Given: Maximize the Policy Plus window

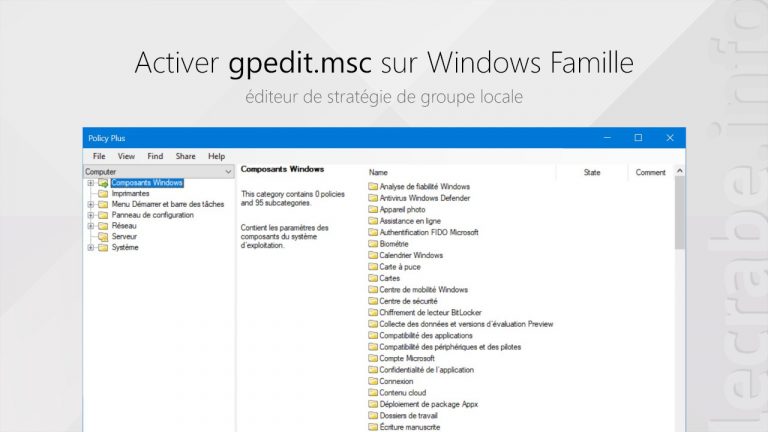Looking at the screenshot, I should (x=638, y=138).
